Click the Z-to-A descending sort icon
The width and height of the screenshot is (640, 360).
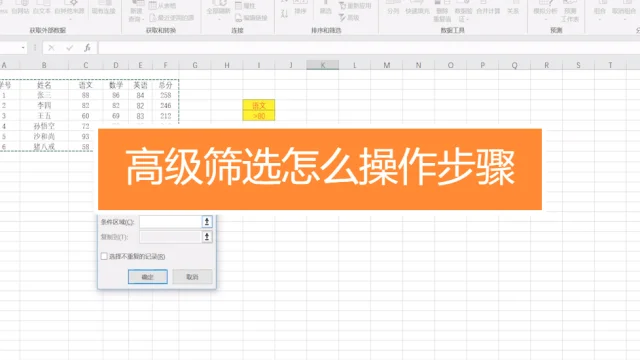[284, 13]
